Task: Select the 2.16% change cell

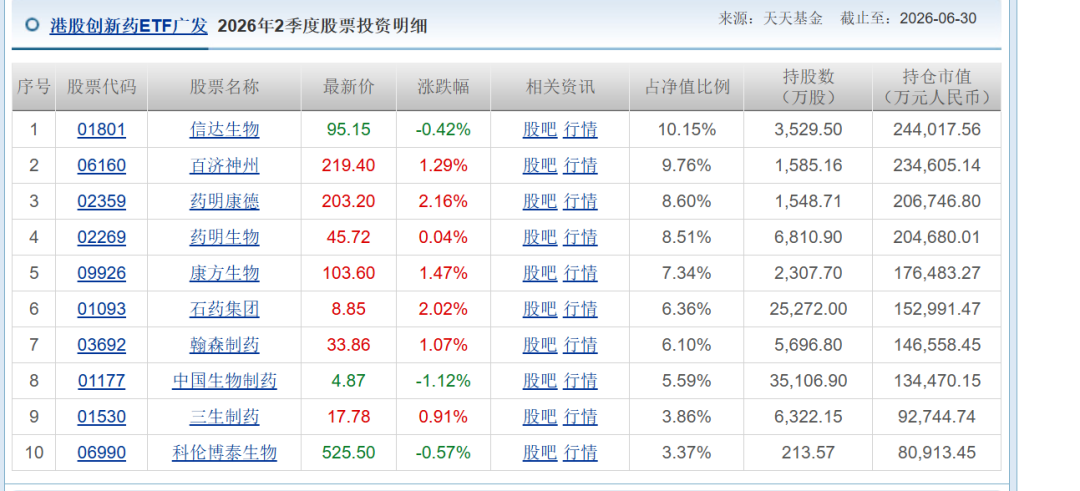Action: click(x=444, y=201)
